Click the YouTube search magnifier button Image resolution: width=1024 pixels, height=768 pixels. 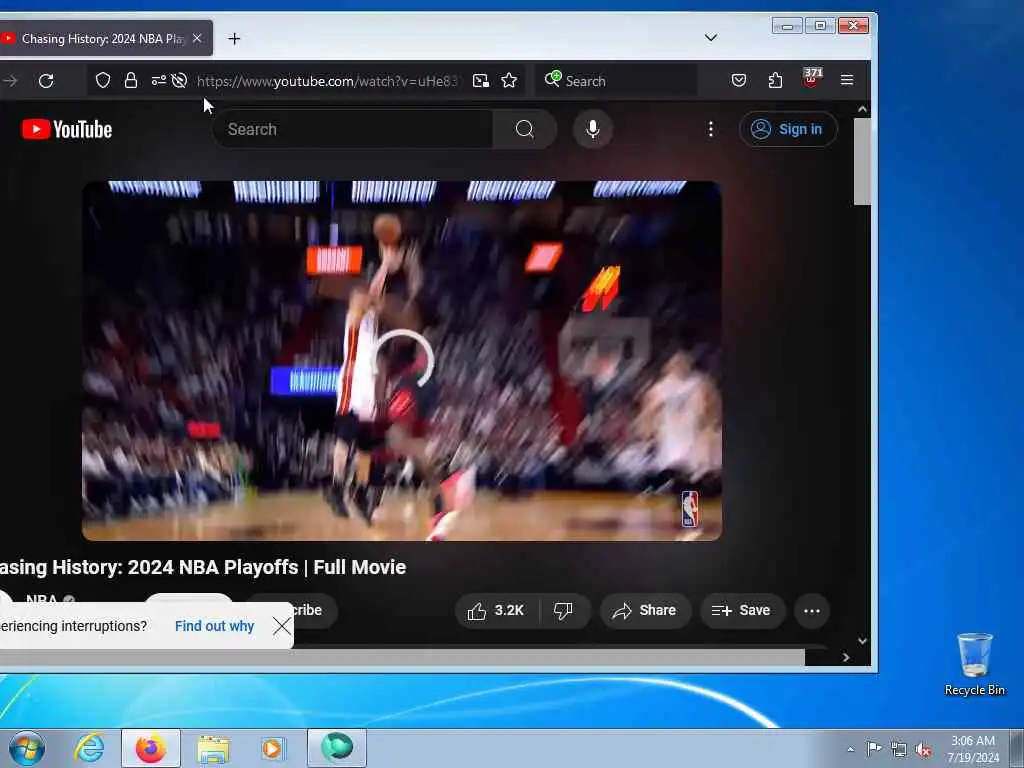click(x=524, y=129)
